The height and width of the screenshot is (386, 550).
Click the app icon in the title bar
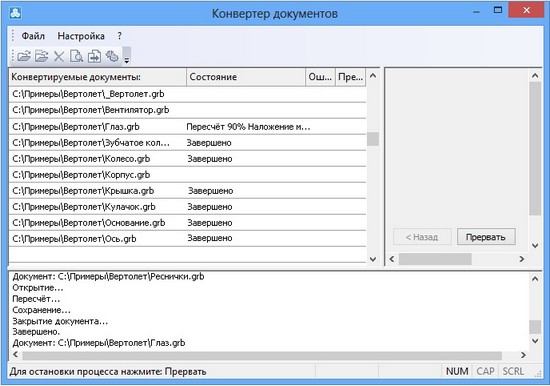15,13
